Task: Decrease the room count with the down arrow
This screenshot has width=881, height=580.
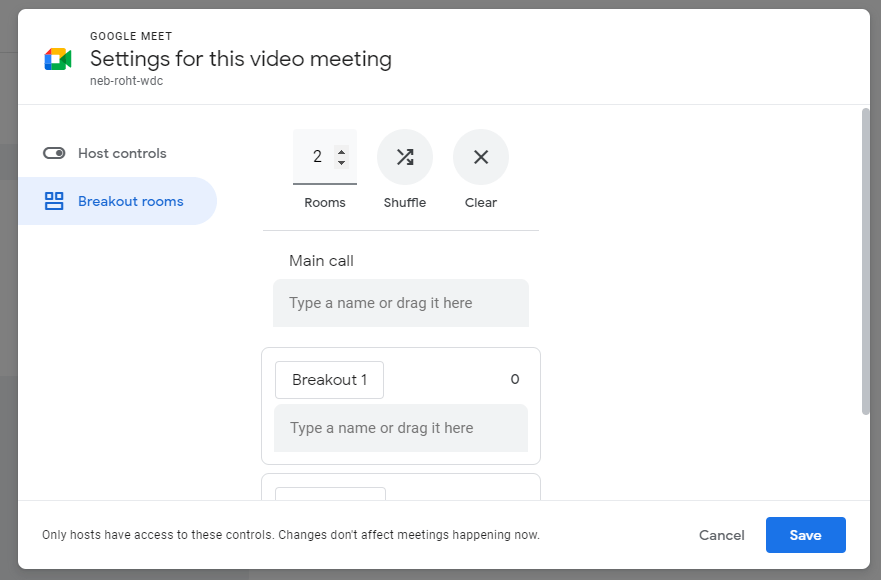Action: click(342, 163)
